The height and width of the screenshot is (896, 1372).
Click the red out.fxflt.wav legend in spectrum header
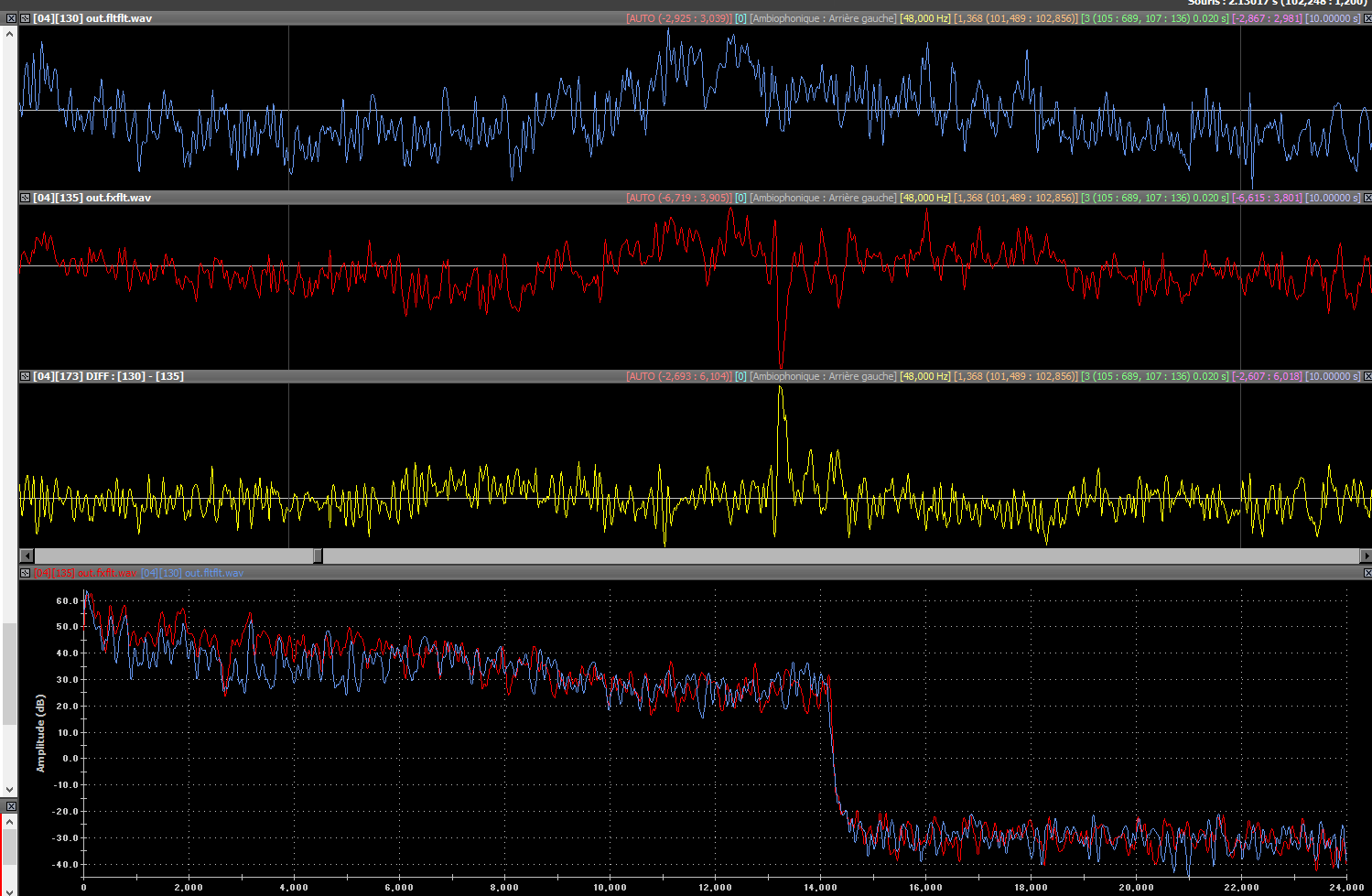[85, 573]
